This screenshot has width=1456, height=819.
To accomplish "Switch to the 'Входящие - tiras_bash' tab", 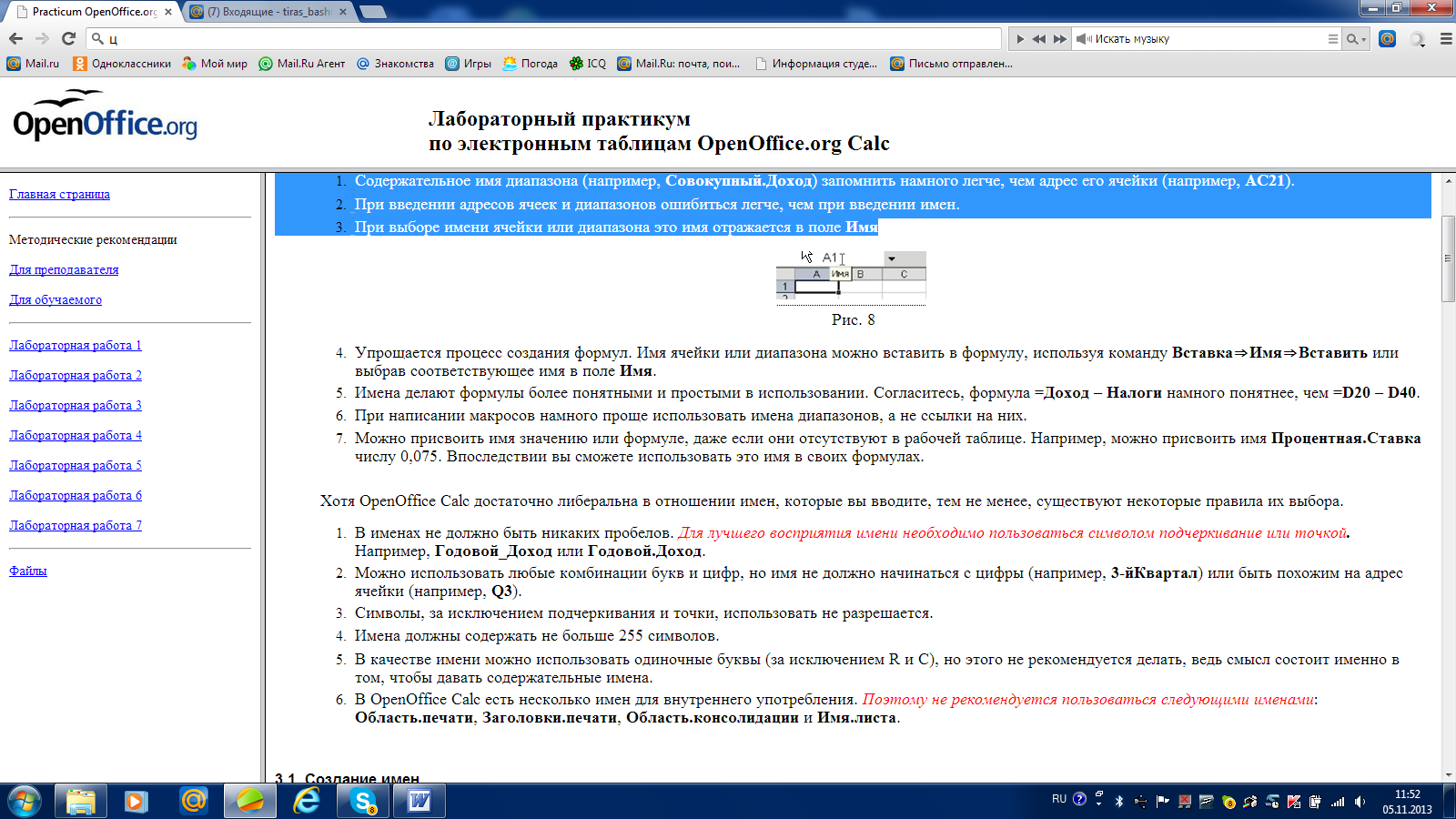I will pyautogui.click(x=268, y=12).
